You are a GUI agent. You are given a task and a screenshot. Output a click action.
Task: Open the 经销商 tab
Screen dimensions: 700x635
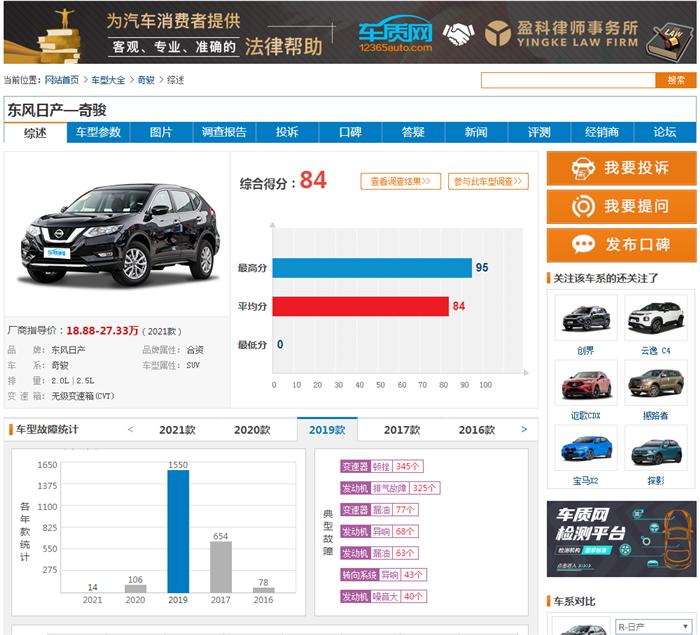(x=602, y=132)
